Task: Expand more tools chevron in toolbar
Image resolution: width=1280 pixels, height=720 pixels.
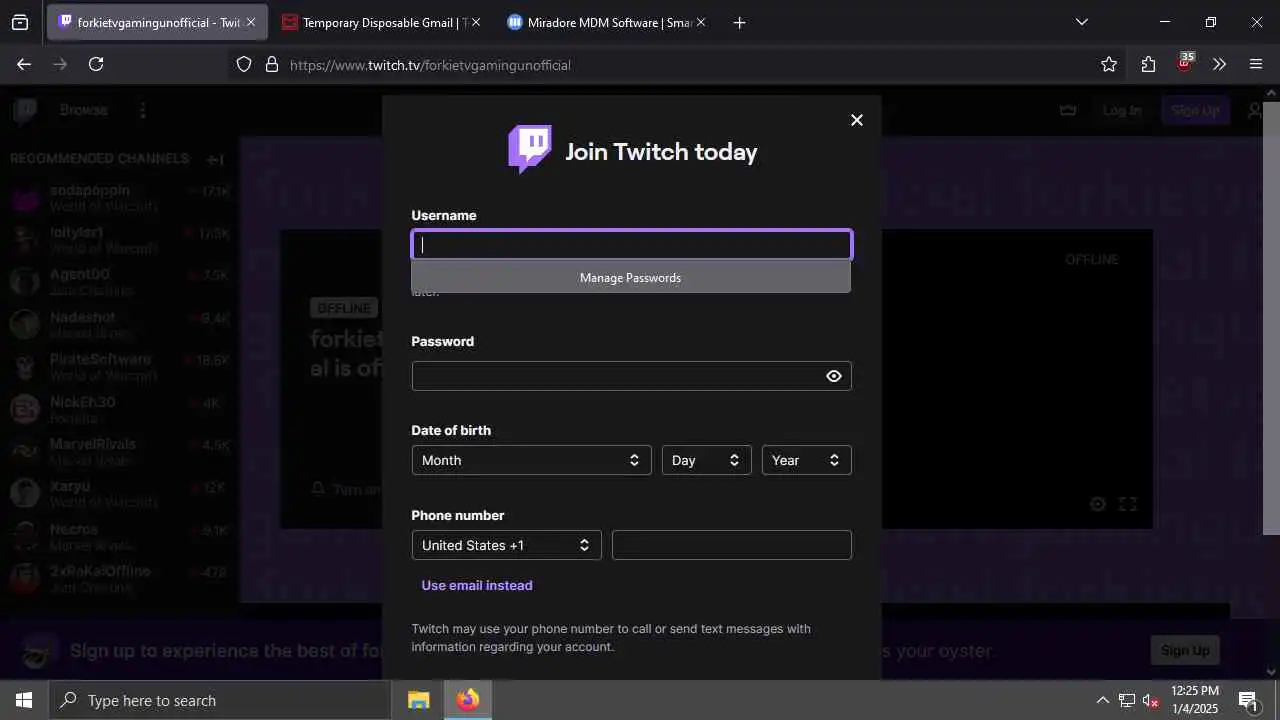Action: 1219,64
